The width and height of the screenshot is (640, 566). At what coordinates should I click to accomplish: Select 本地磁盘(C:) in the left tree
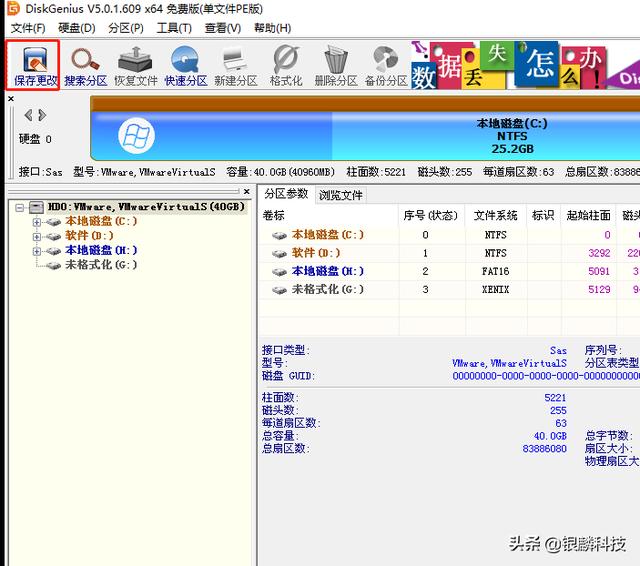tap(101, 222)
